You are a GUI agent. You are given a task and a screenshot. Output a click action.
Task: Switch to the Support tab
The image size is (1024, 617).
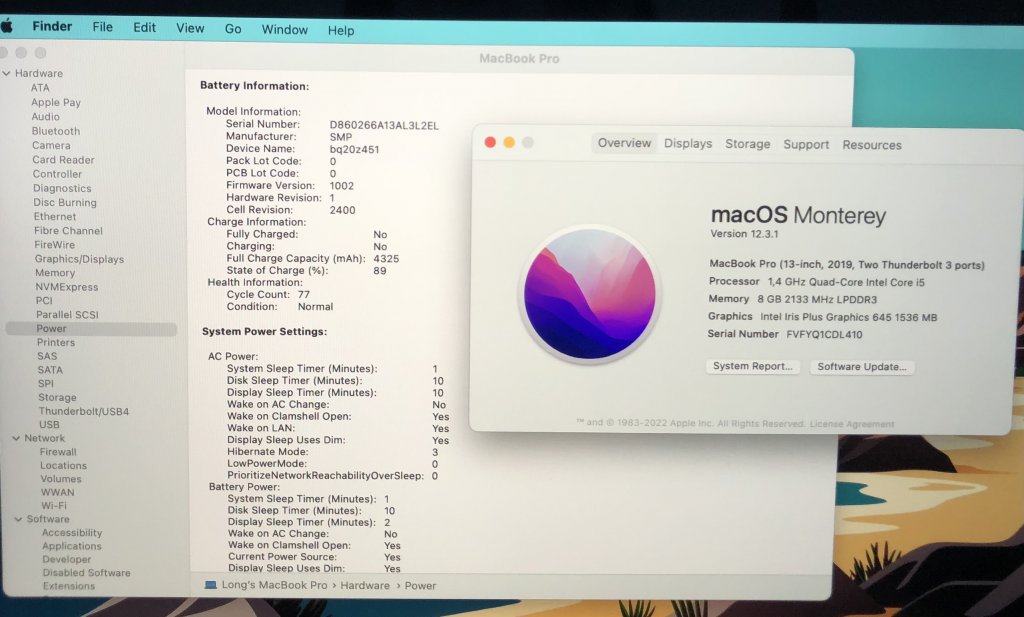click(806, 144)
